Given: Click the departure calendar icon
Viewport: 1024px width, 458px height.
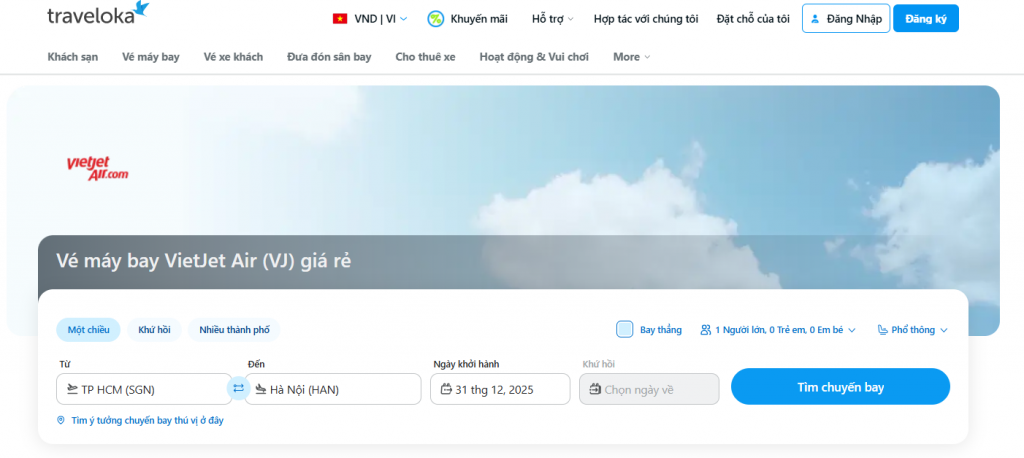Looking at the screenshot, I should click(x=447, y=389).
